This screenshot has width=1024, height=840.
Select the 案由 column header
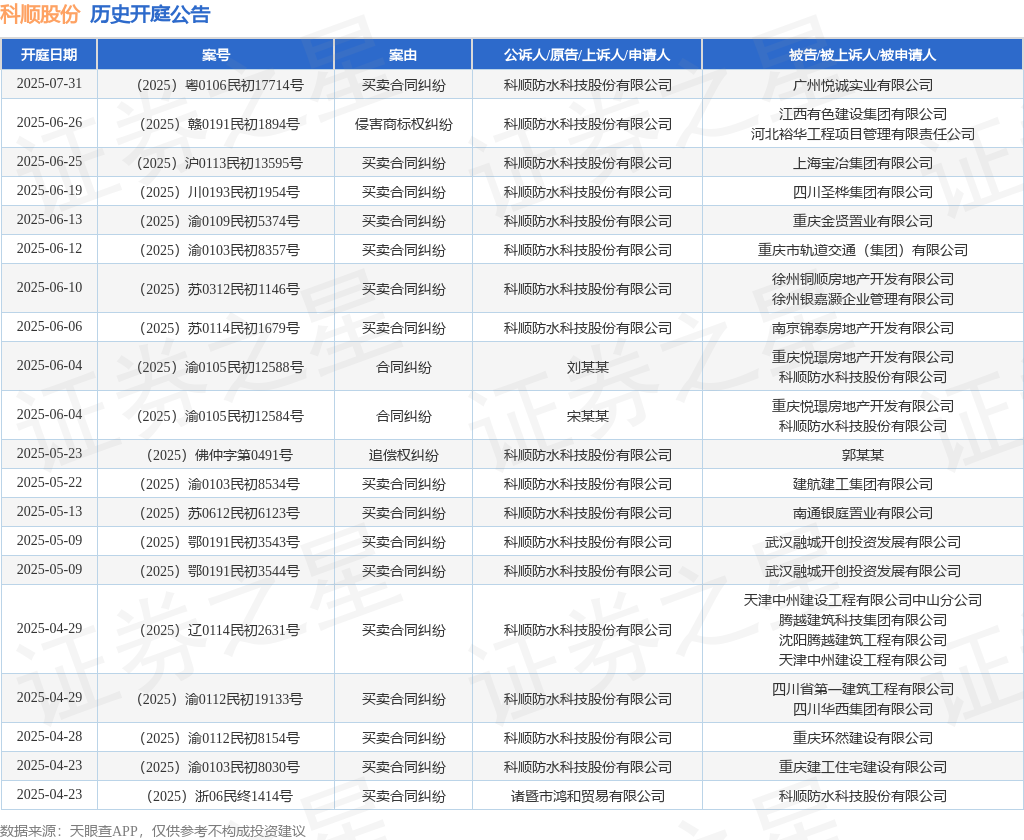click(403, 55)
